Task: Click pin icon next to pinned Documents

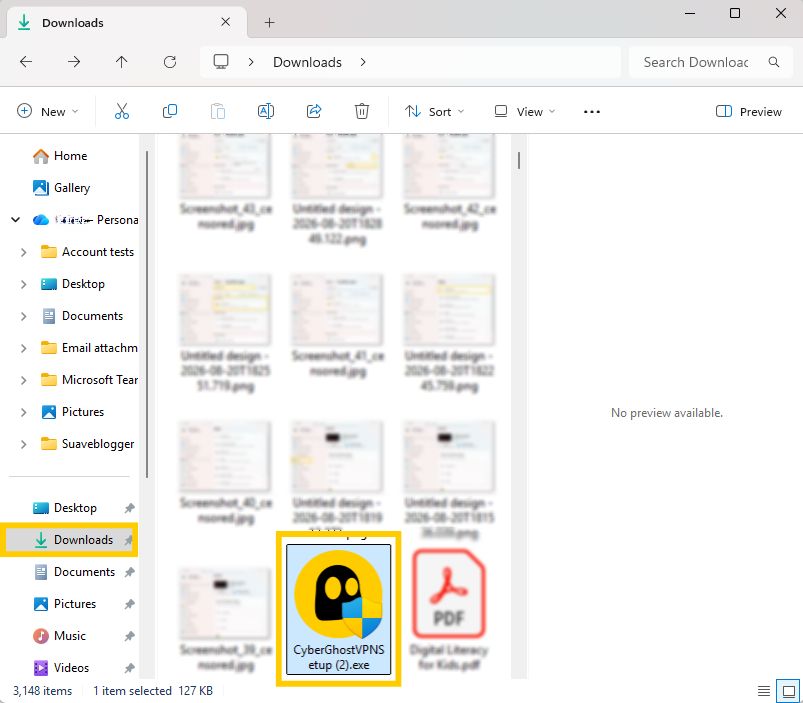Action: coord(130,572)
